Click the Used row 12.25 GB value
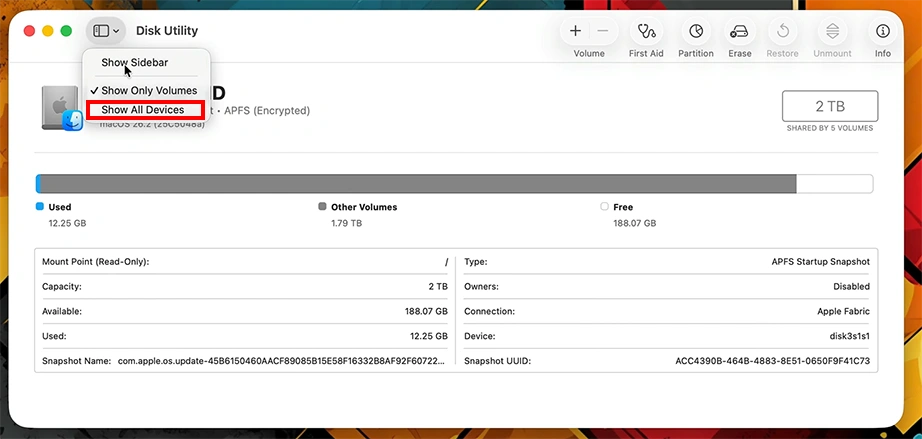The height and width of the screenshot is (439, 922). [x=429, y=336]
